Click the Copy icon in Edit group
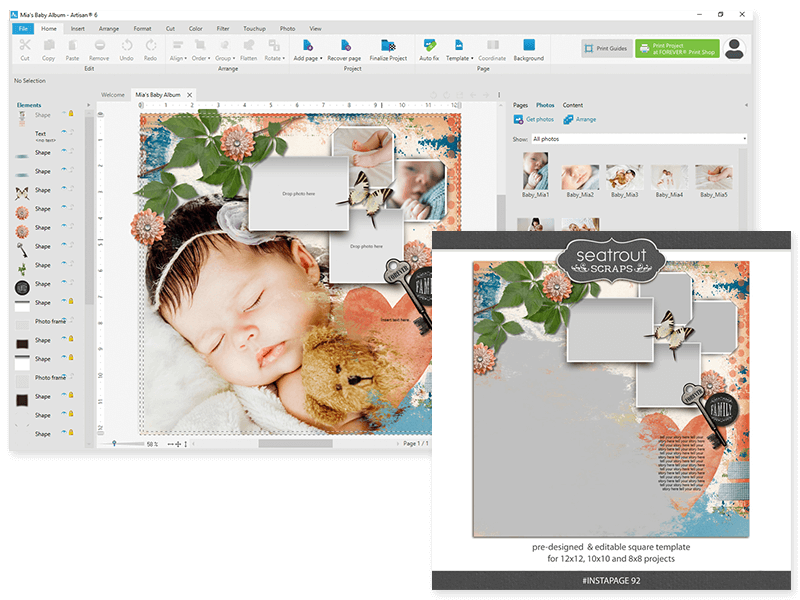Viewport: 800px width, 600px height. point(48,45)
